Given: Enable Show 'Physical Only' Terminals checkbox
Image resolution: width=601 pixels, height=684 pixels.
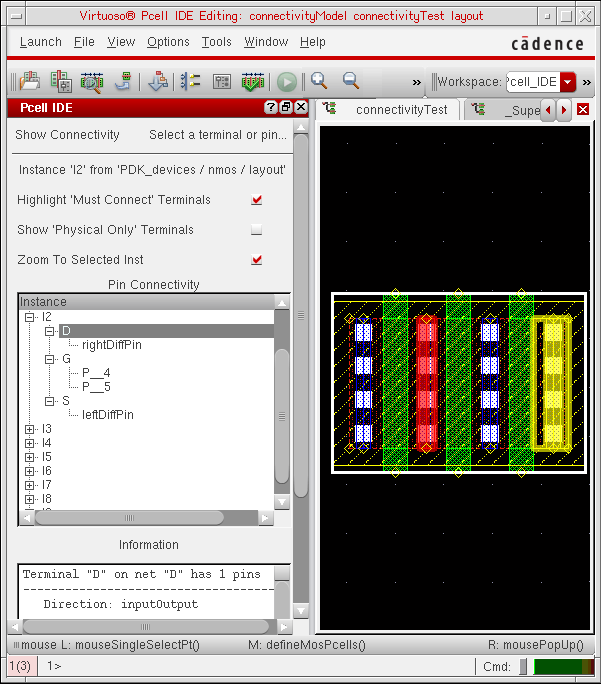Looking at the screenshot, I should coord(256,229).
